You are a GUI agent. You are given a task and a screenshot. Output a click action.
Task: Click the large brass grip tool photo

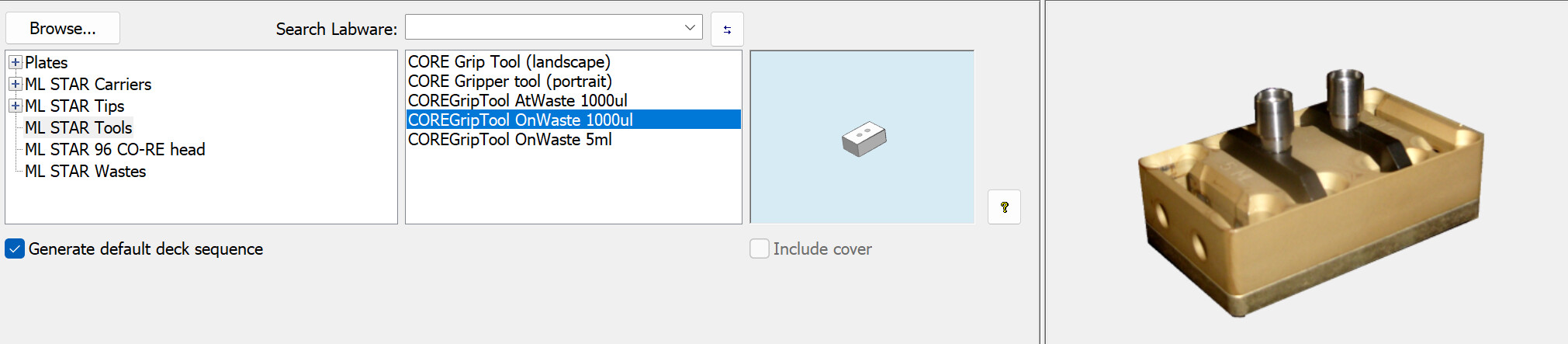[1310, 192]
